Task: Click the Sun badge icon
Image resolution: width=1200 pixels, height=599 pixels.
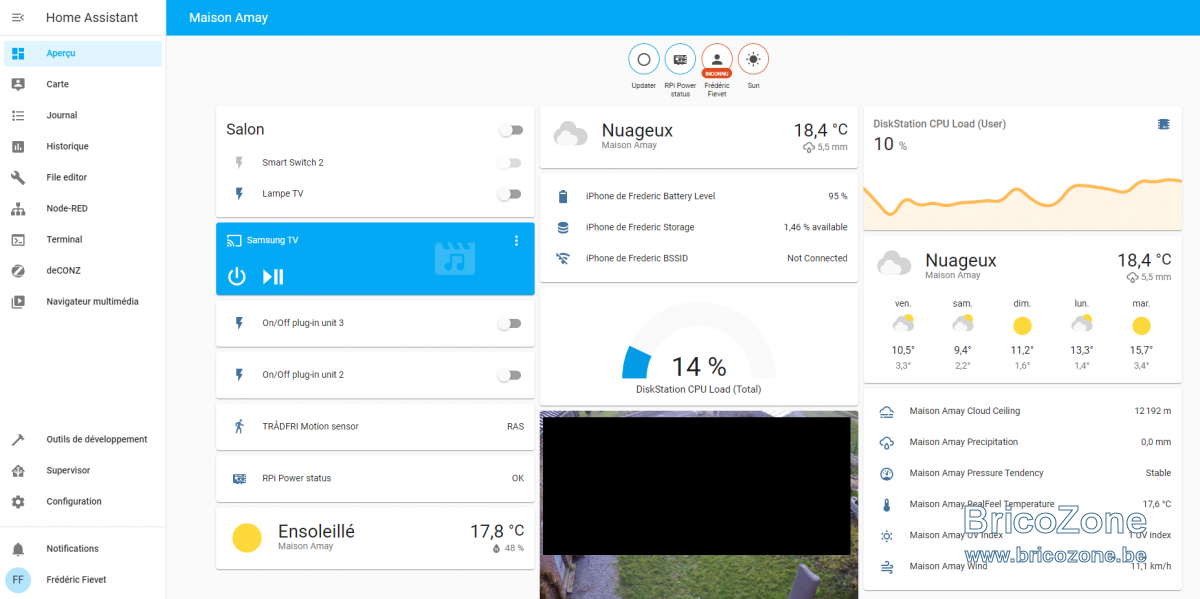Action: [753, 60]
